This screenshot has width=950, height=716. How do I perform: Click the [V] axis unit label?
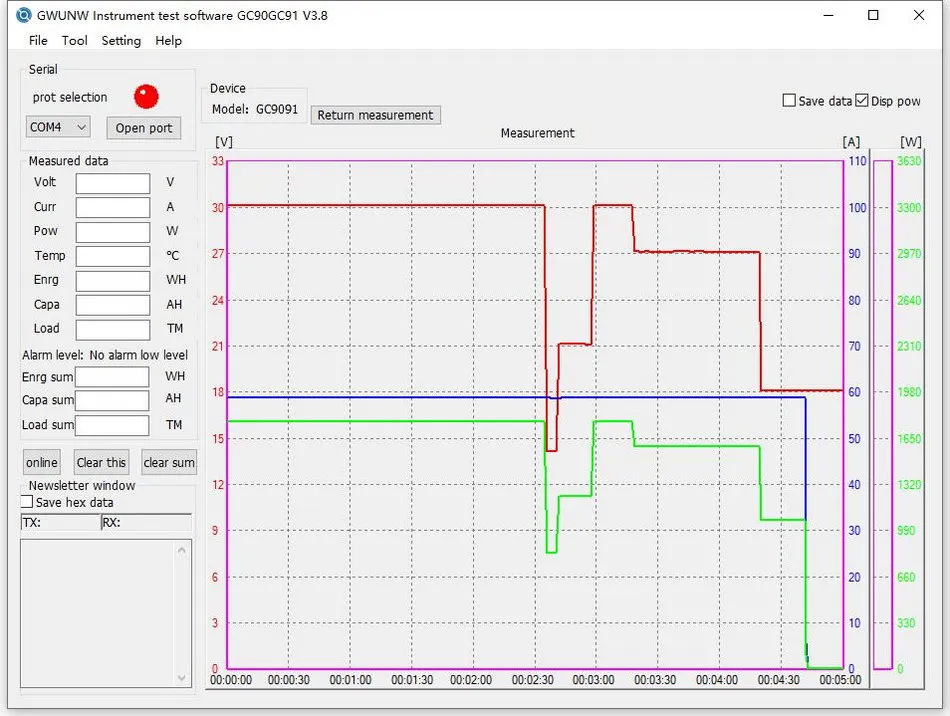pos(224,142)
